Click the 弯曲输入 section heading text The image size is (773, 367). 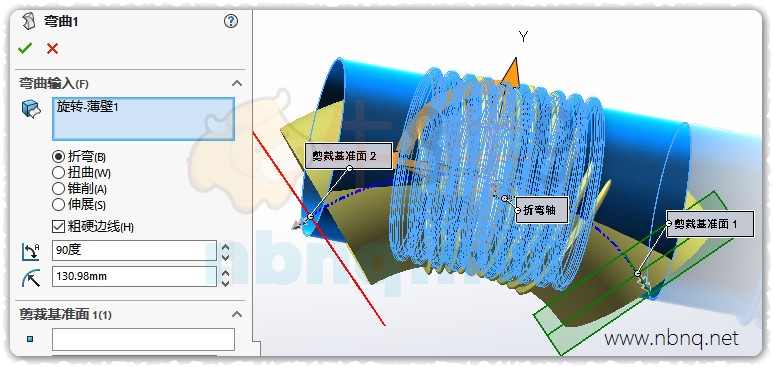[54, 83]
